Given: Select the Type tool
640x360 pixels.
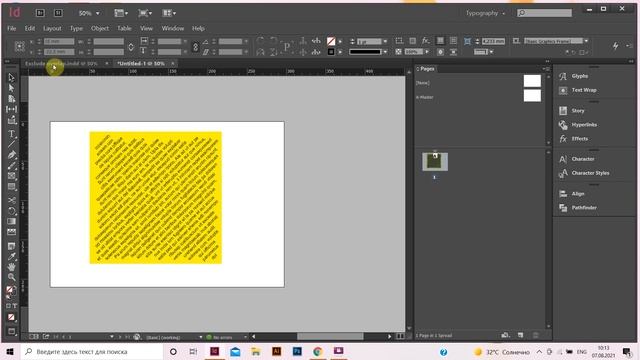Looking at the screenshot, I should point(11,134).
